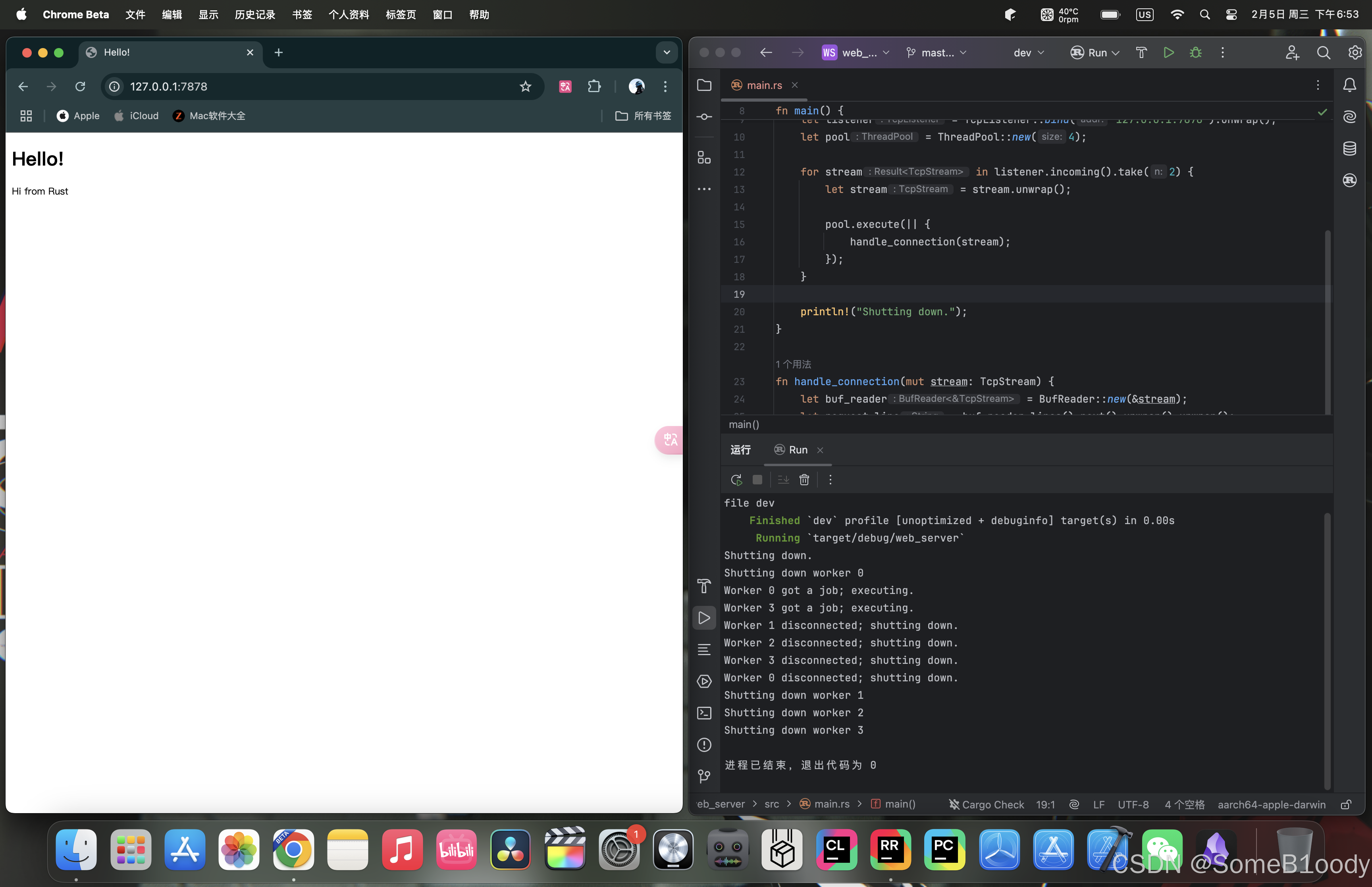Open the 历史记录 menu
This screenshot has height=887, width=1372.
click(x=255, y=14)
